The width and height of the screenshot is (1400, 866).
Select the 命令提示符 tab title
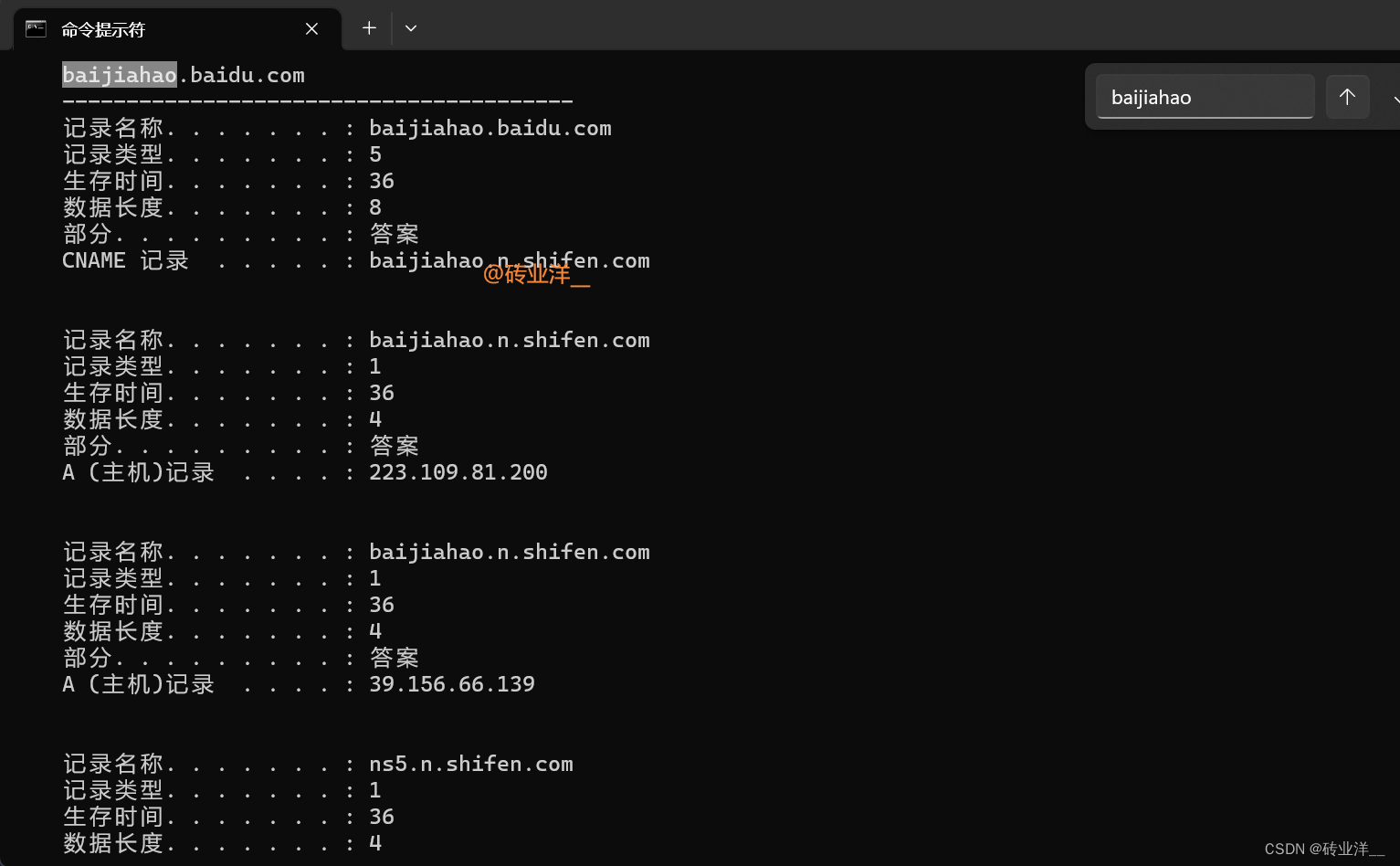click(x=103, y=30)
